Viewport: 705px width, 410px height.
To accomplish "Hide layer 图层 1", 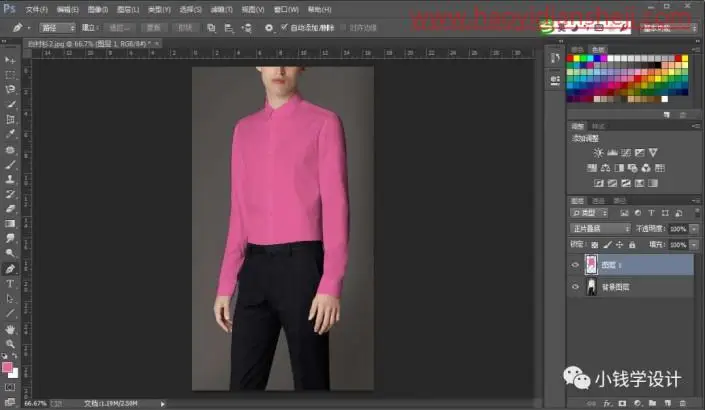I will coord(575,265).
